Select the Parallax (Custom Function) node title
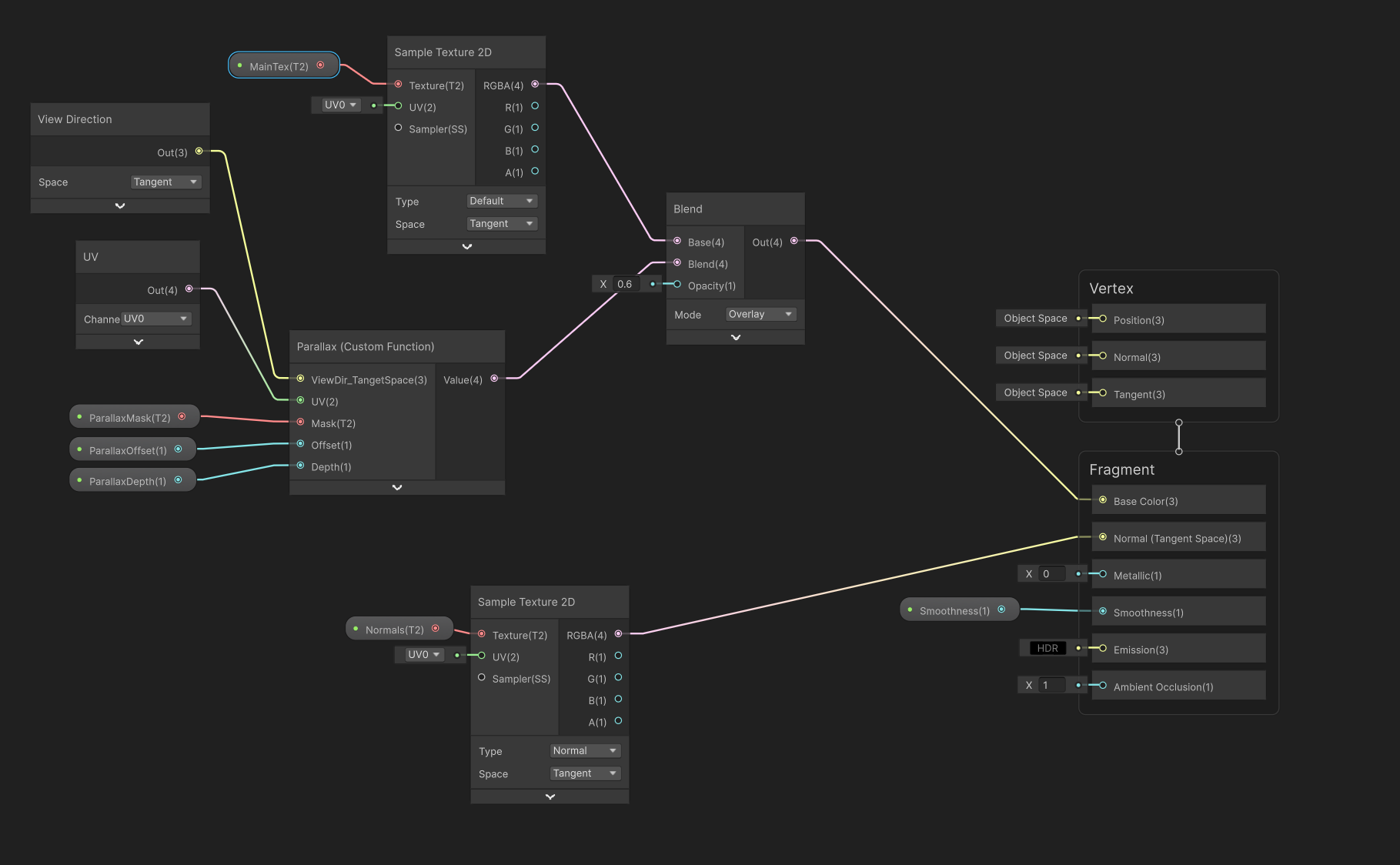Image resolution: width=1400 pixels, height=865 pixels. click(x=366, y=346)
